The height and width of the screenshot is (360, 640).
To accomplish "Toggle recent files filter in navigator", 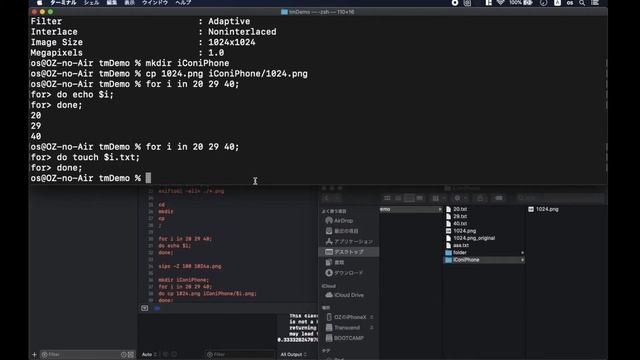I will pos(123,354).
